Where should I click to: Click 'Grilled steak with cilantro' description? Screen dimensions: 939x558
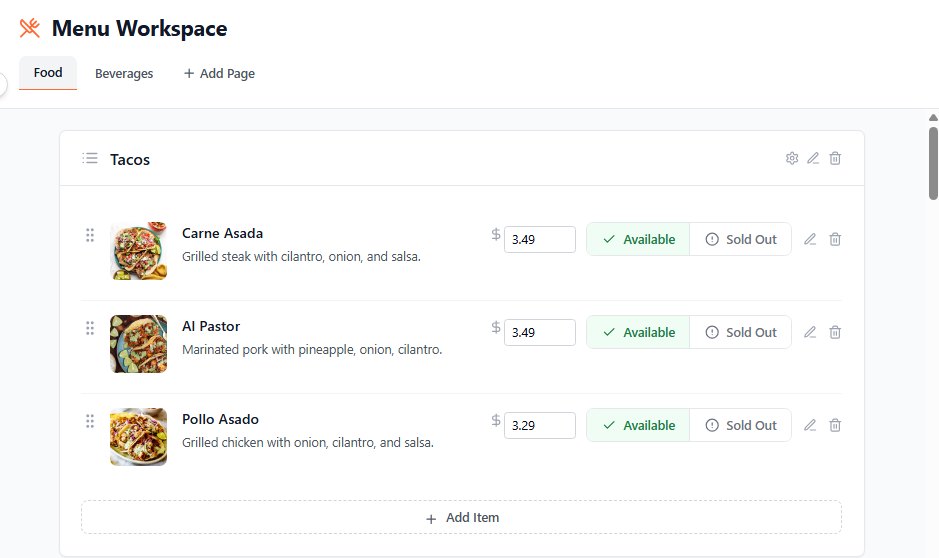pos(301,256)
